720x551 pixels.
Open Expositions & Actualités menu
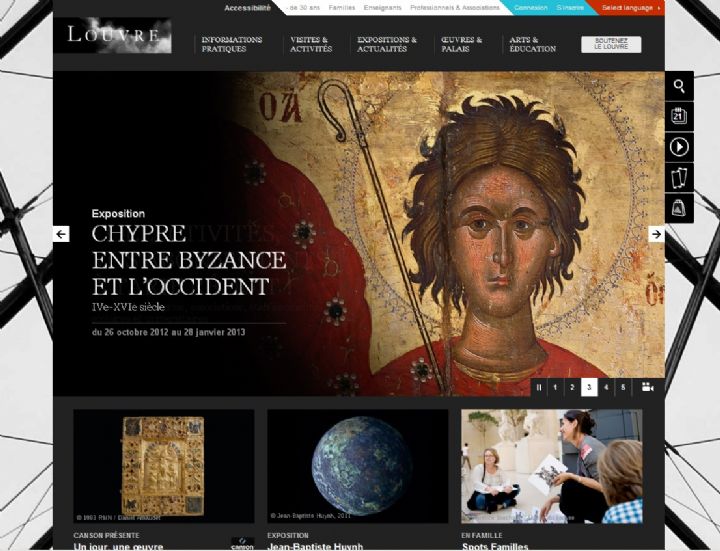[x=387, y=44]
